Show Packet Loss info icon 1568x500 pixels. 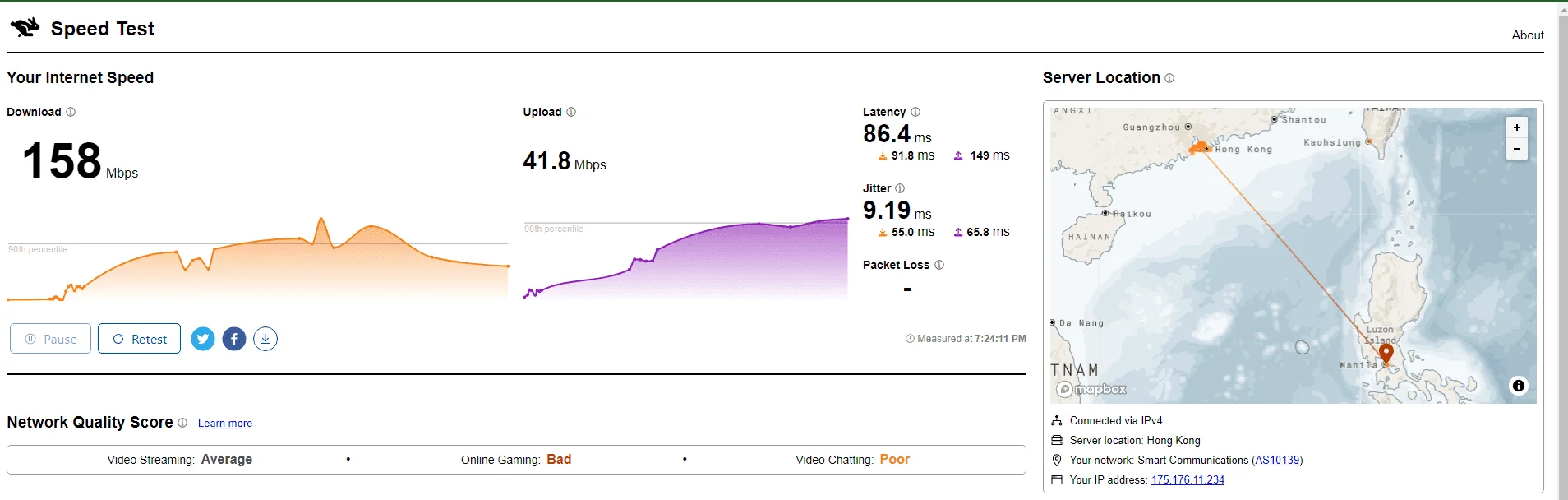939,265
